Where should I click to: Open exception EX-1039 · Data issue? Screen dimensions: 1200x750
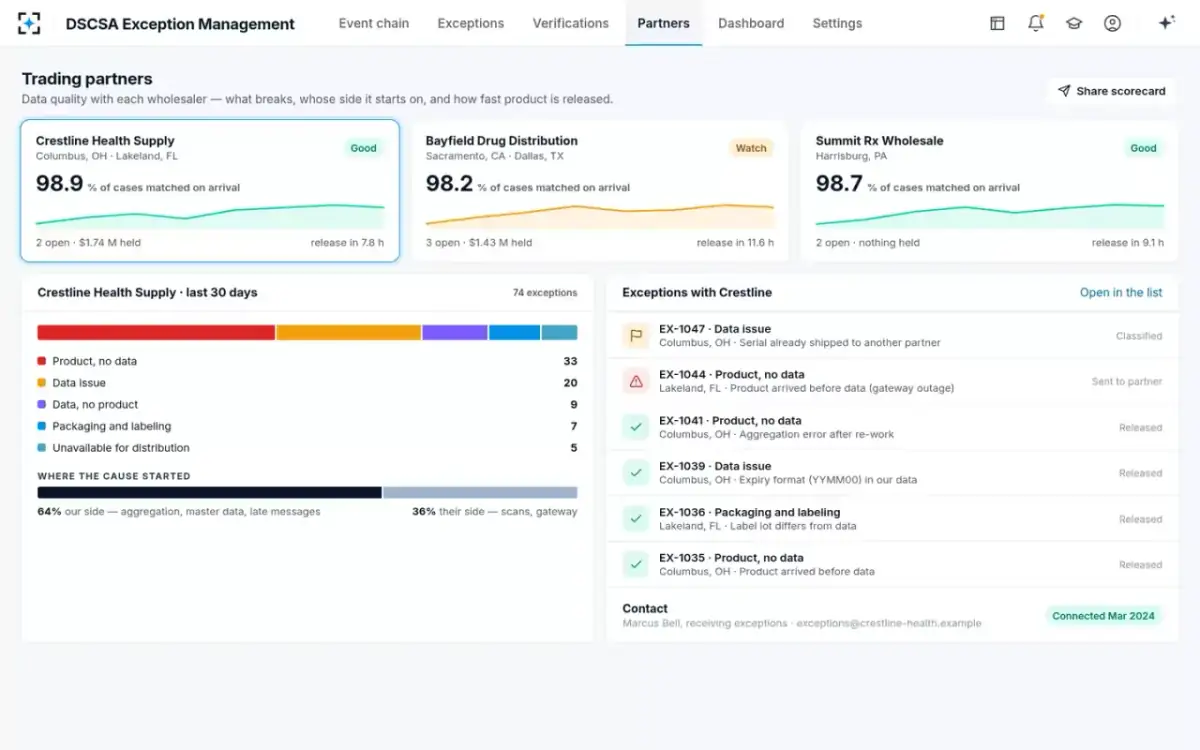893,473
